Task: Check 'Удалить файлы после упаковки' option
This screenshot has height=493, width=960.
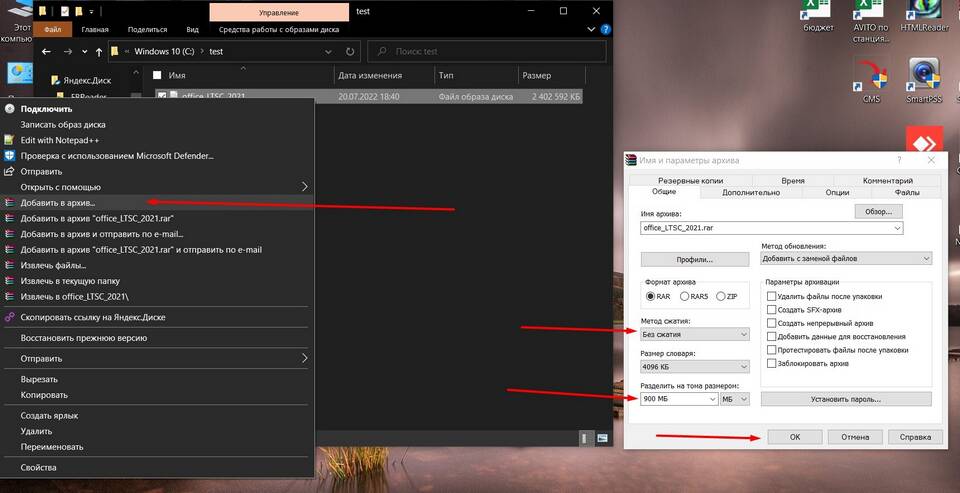Action: pyautogui.click(x=772, y=296)
